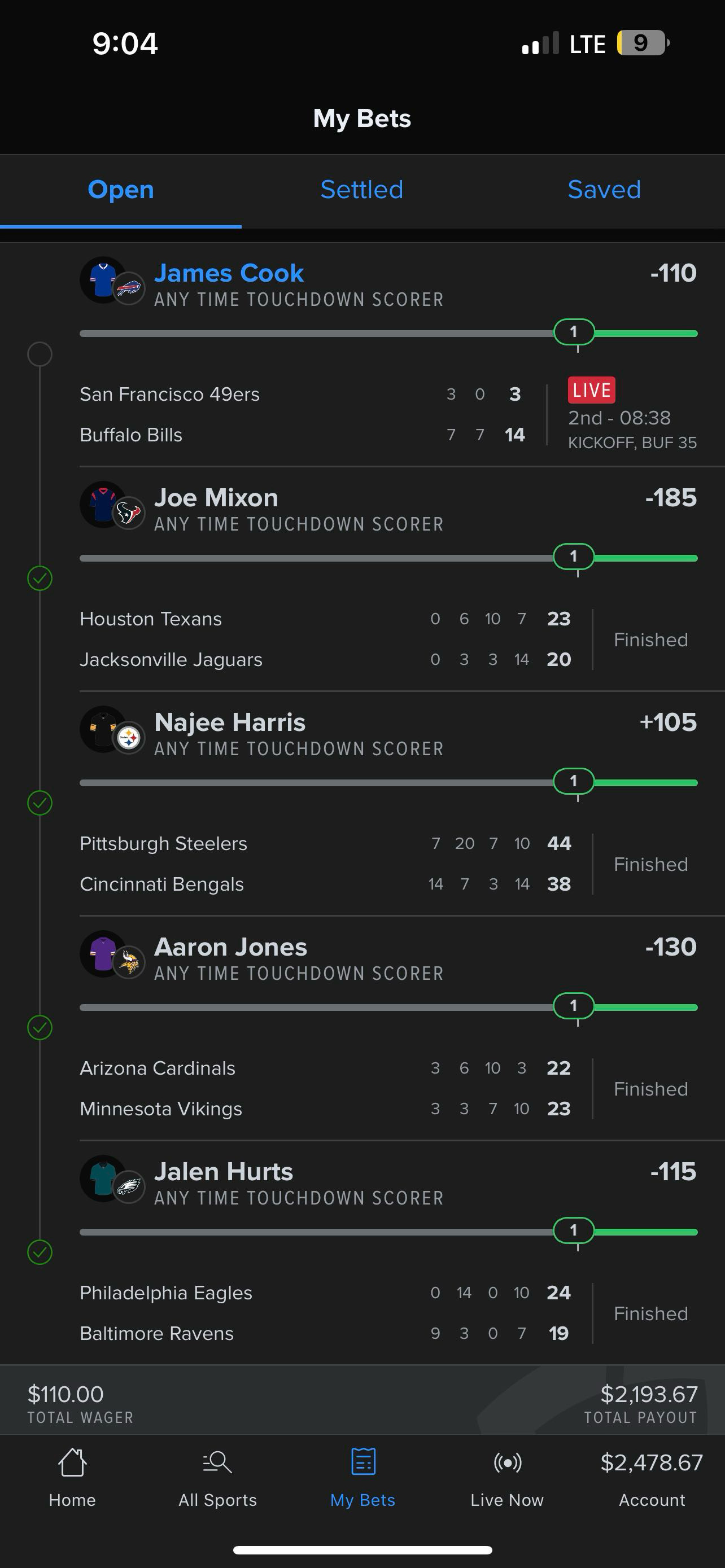Open All Sports search icon
The image size is (725, 1568).
tap(217, 1462)
